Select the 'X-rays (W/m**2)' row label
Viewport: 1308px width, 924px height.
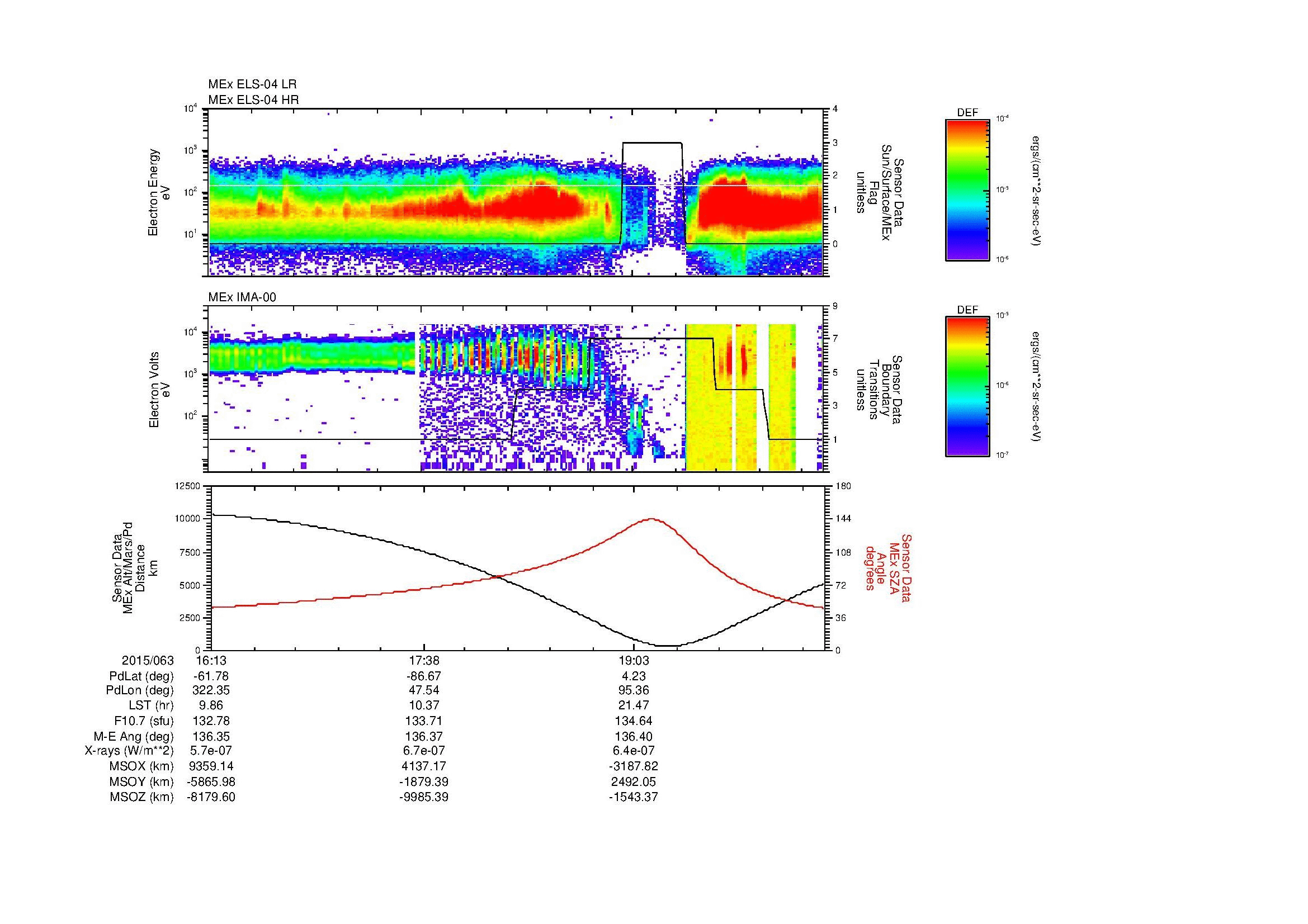129,751
